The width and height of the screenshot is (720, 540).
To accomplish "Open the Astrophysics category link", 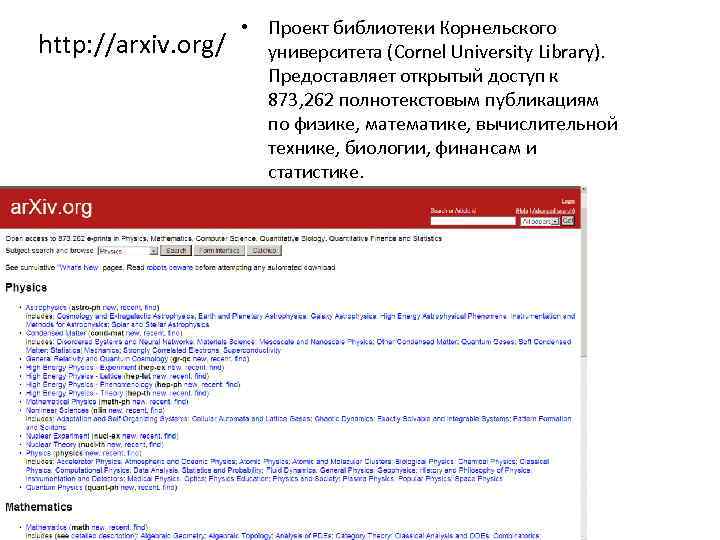I will coord(46,307).
